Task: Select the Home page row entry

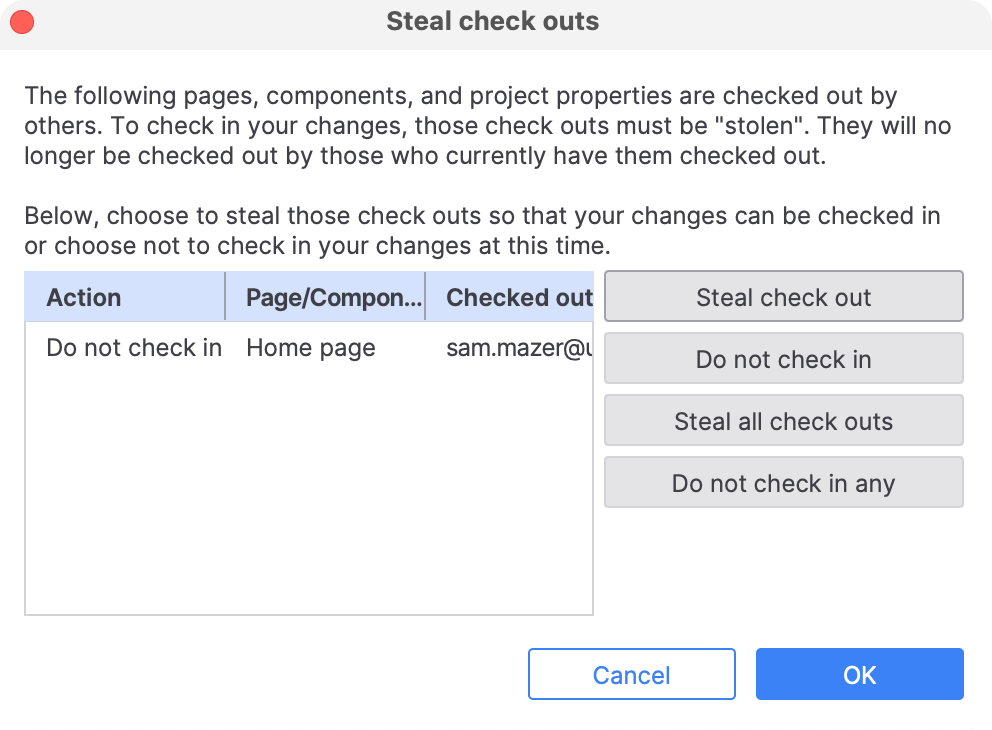Action: (x=311, y=348)
